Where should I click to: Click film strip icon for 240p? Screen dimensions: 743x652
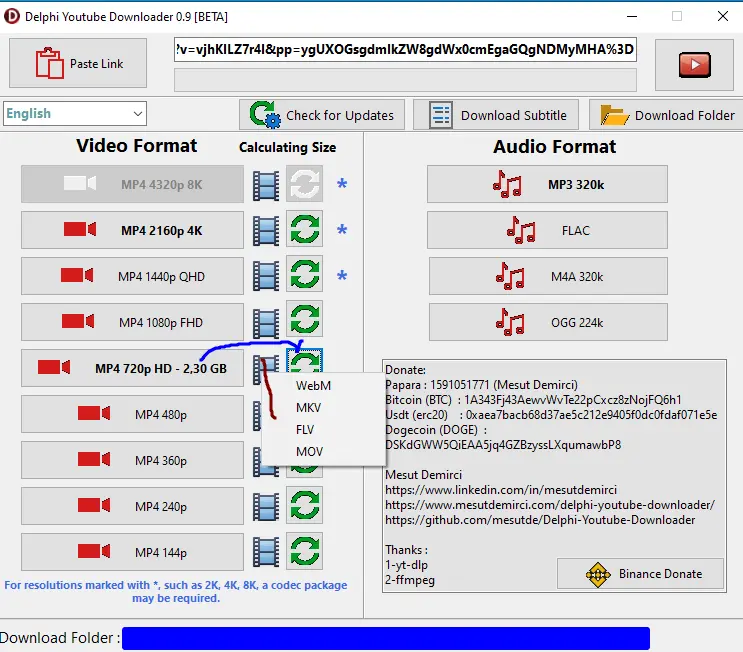click(x=266, y=507)
